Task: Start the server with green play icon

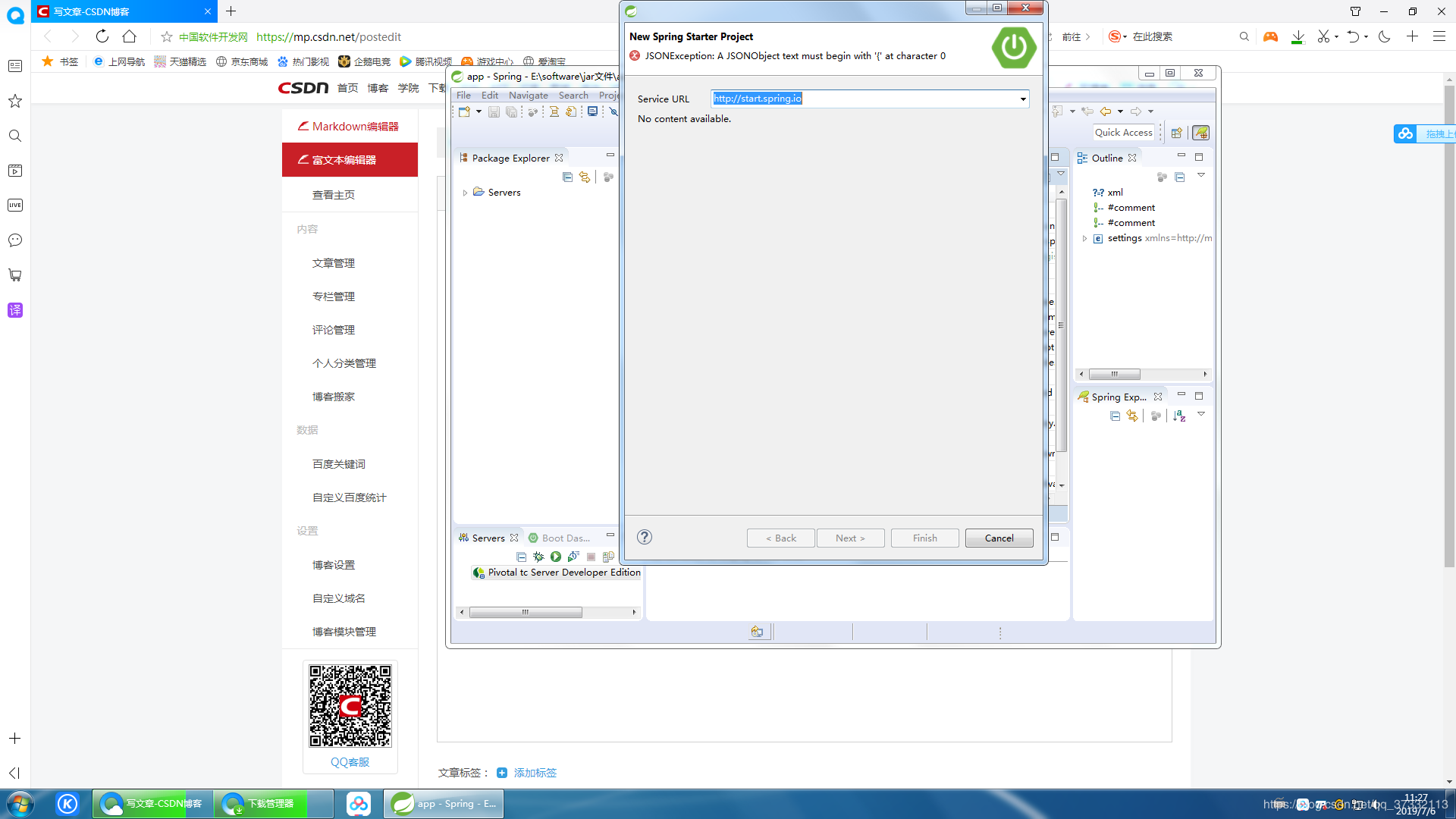Action: 556,557
